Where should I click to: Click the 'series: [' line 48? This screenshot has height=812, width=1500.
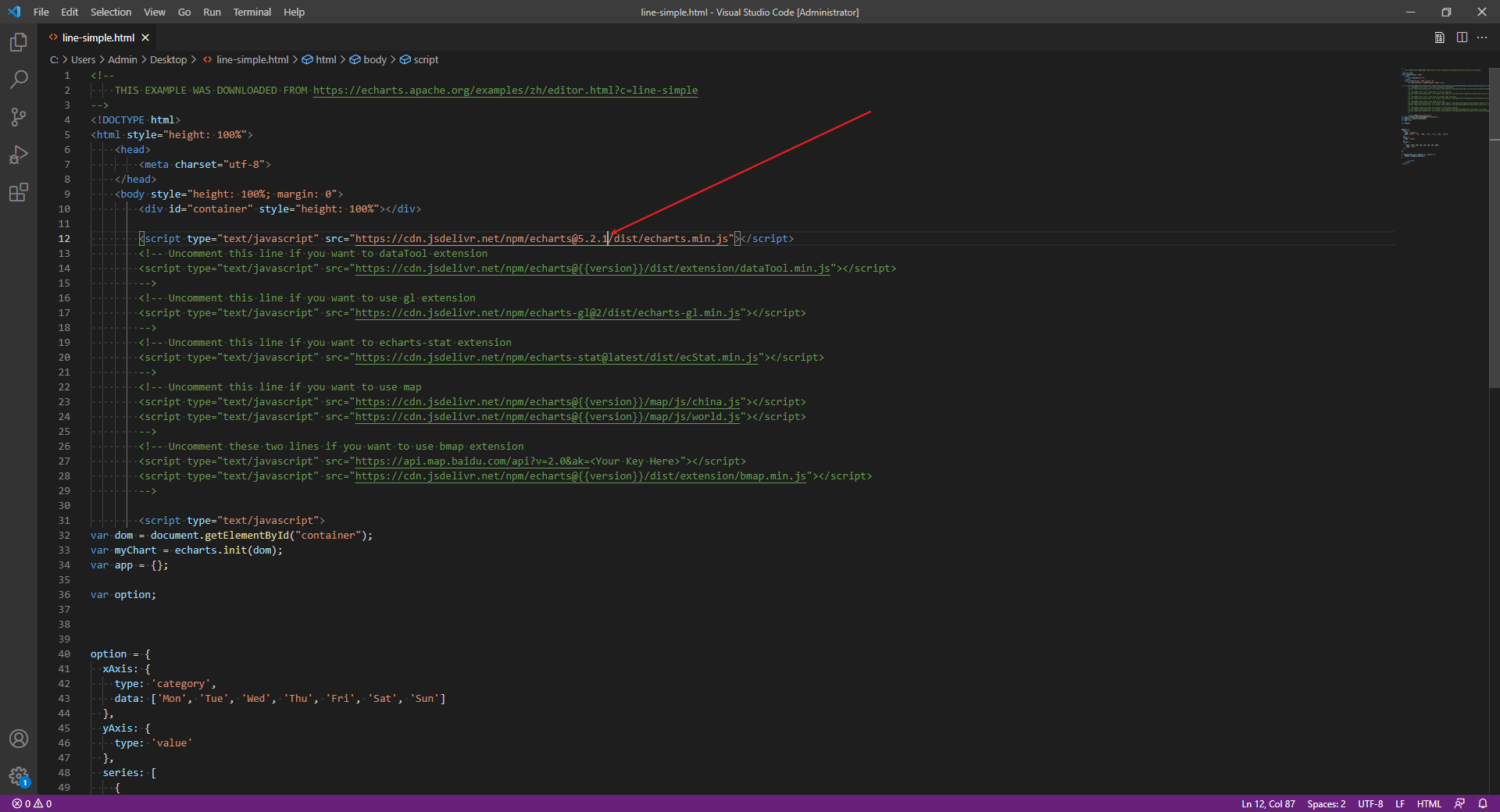coord(129,773)
